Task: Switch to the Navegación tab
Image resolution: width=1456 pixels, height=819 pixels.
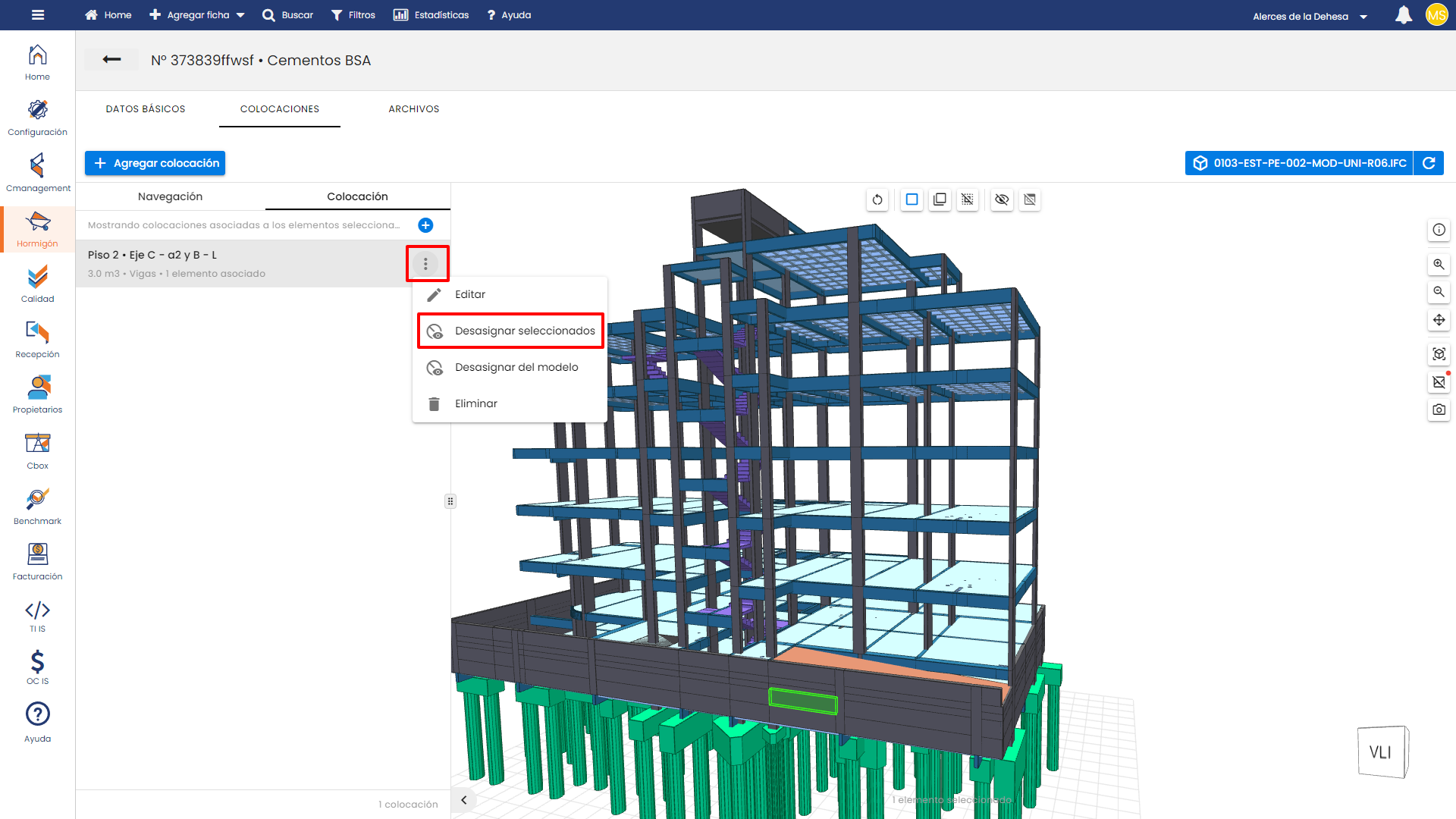Action: click(x=170, y=196)
